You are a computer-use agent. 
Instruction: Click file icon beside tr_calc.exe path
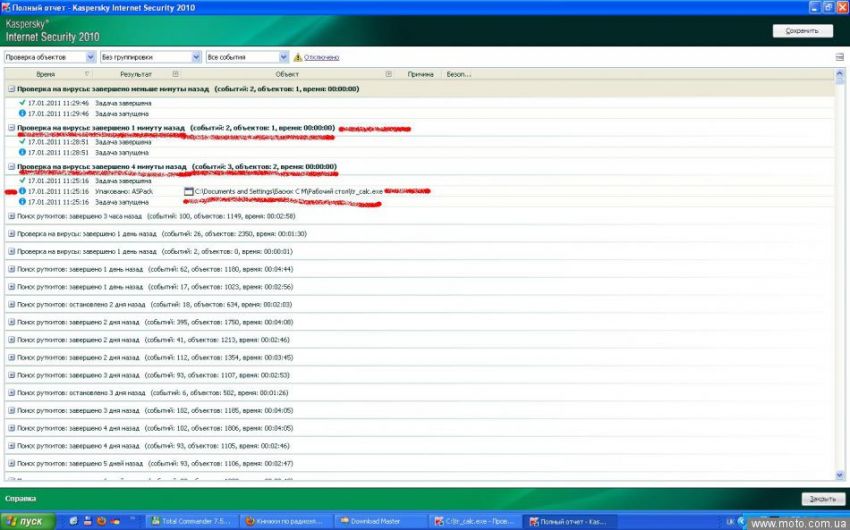[189, 191]
